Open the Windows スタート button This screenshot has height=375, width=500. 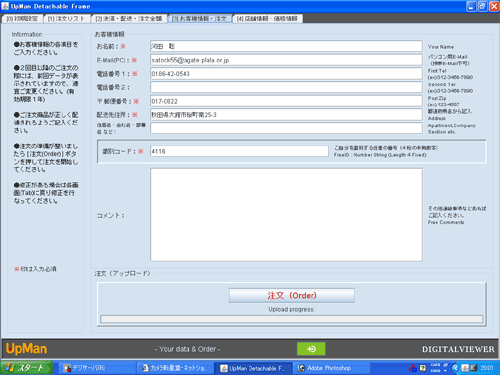point(27,368)
